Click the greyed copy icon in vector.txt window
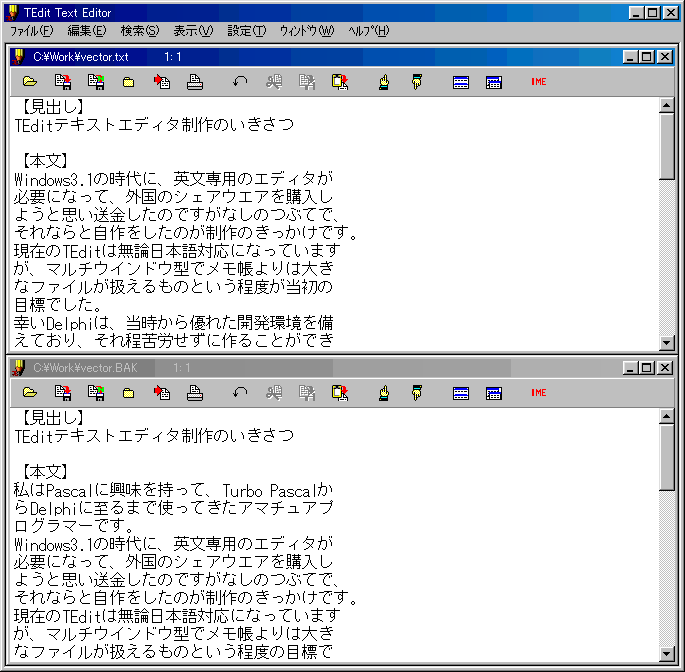 point(307,81)
